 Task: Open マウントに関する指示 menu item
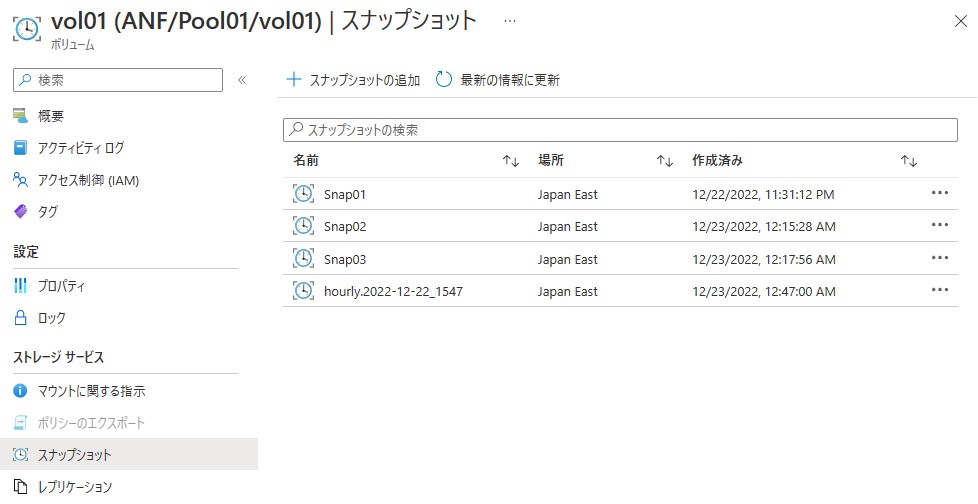[92, 391]
